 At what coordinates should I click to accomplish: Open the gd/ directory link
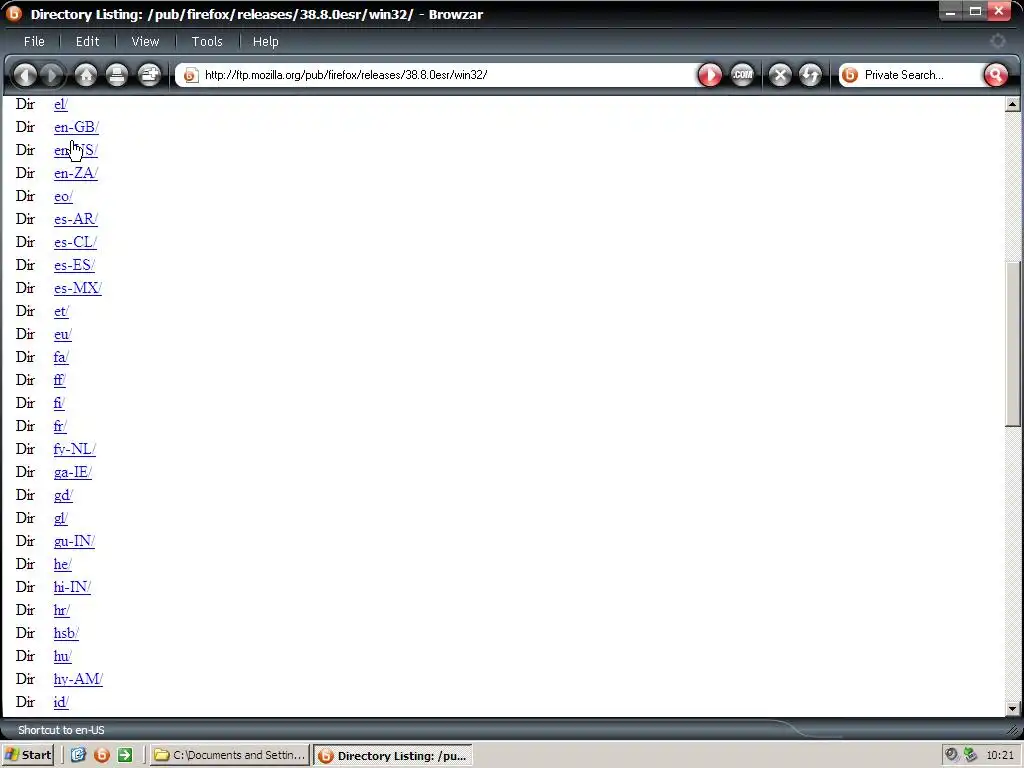pyautogui.click(x=63, y=495)
